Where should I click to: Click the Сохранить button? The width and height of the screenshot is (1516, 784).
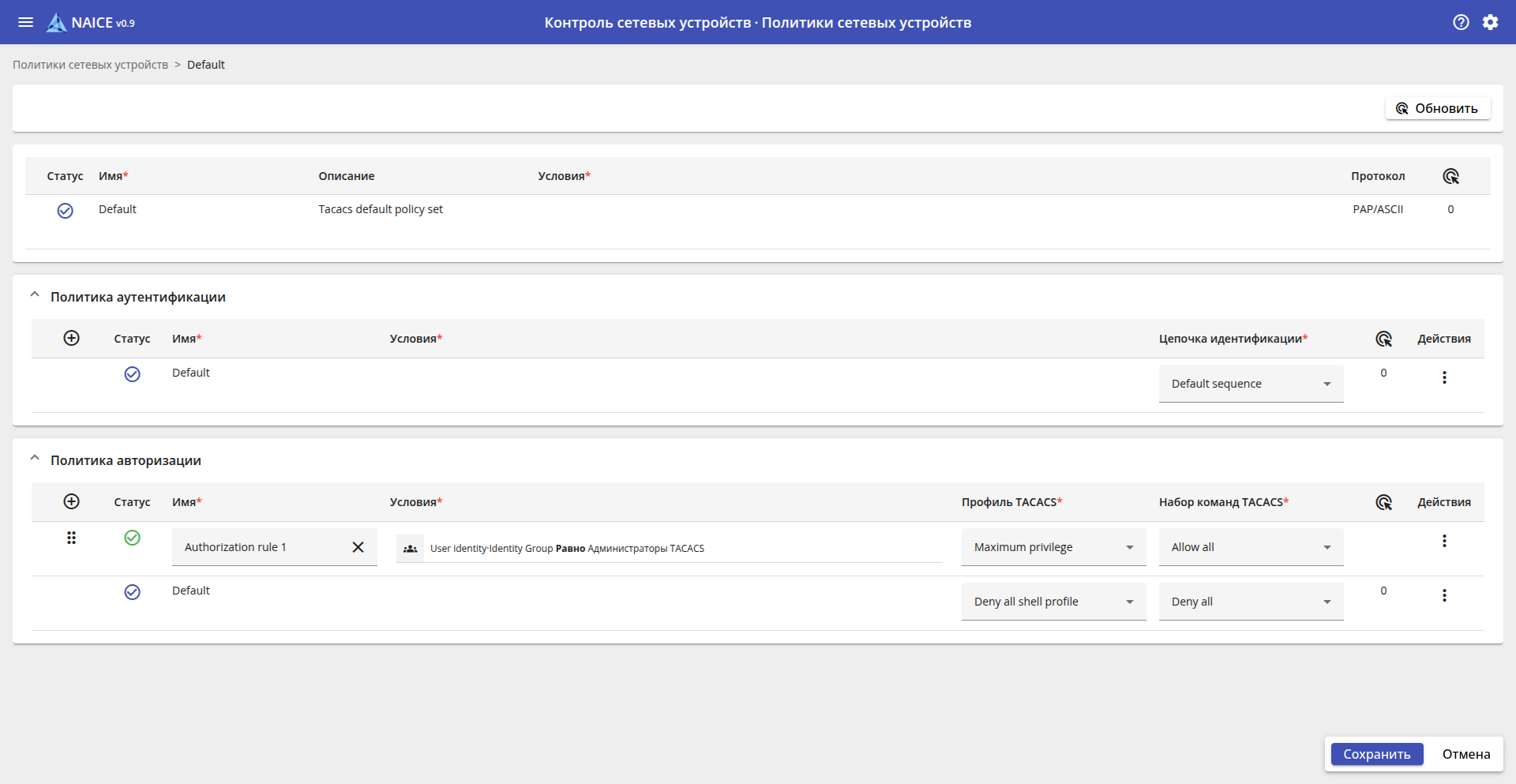[1376, 754]
